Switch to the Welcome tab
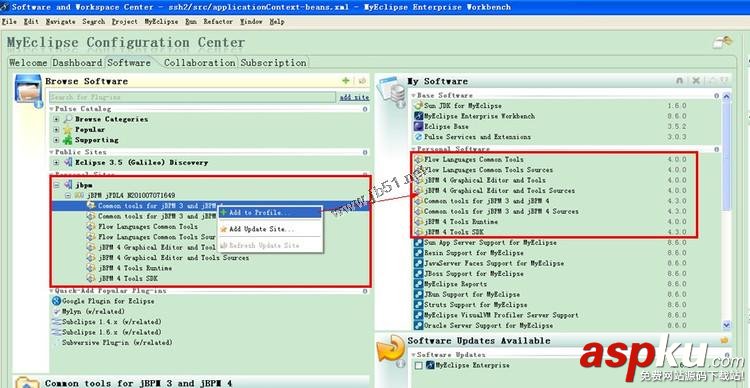 [28, 63]
